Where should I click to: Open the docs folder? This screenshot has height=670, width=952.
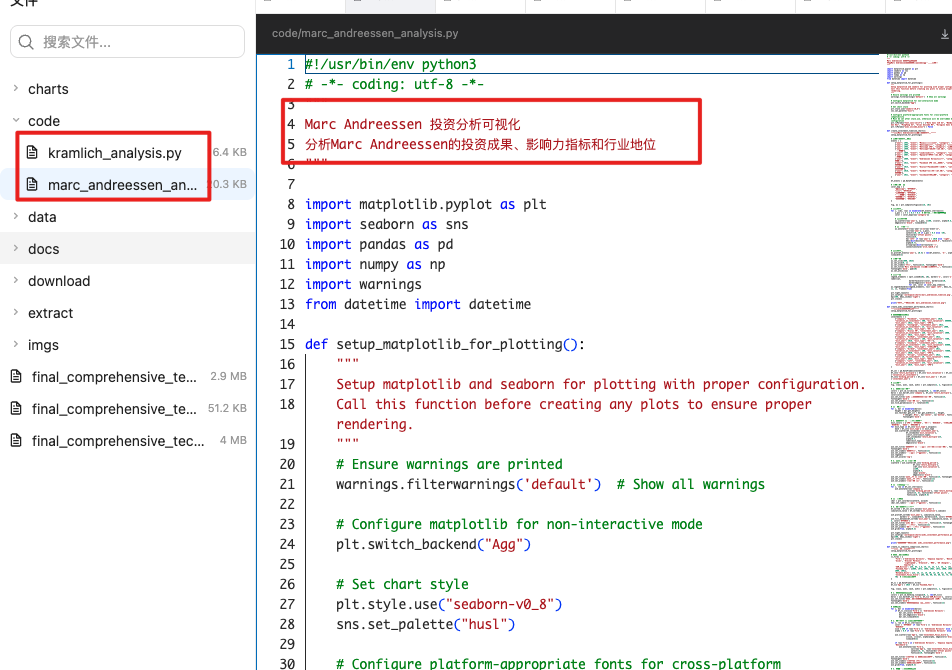pyautogui.click(x=44, y=249)
